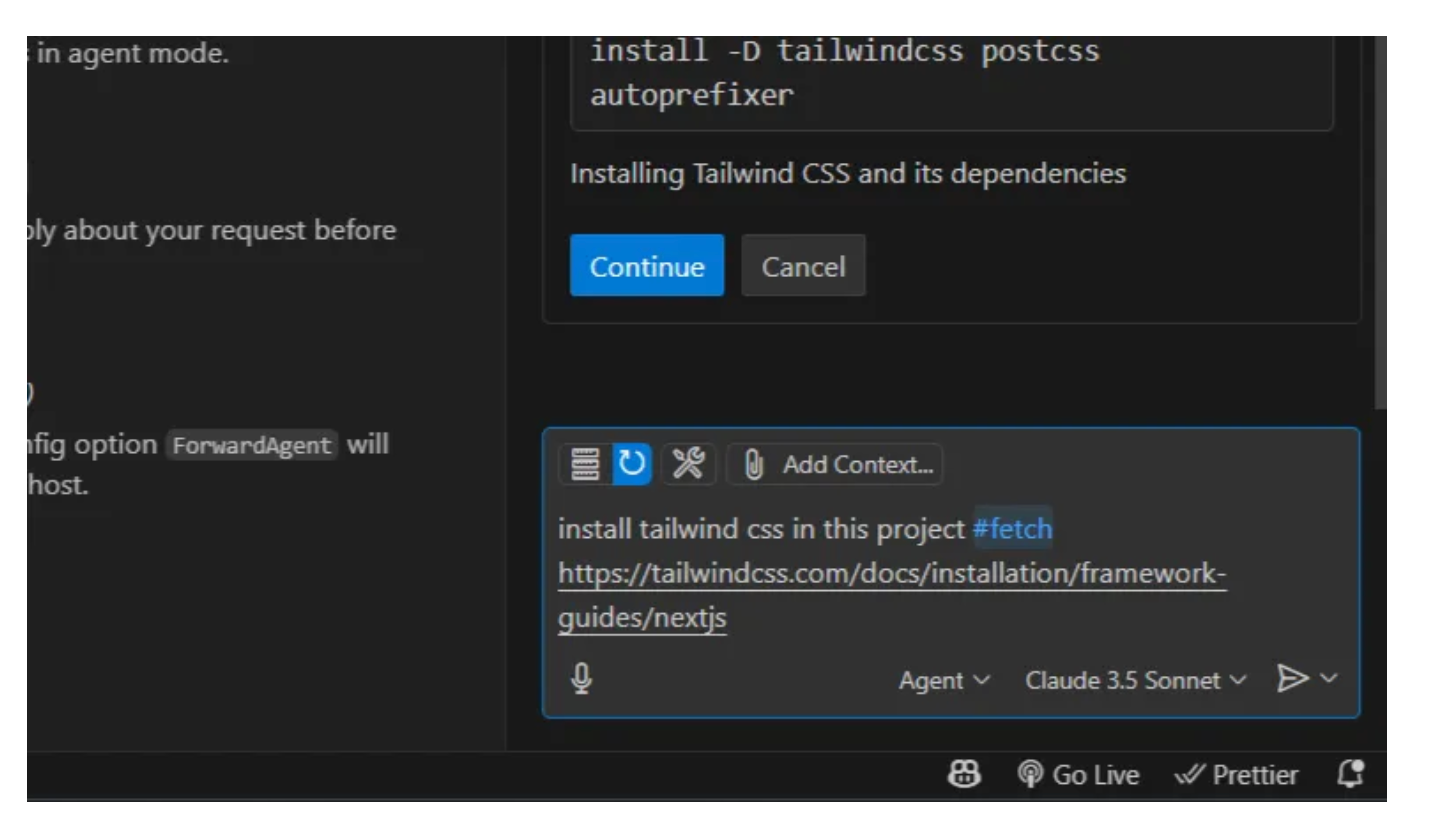This screenshot has height=824, width=1454.
Task: Start voice input with the microphone icon
Action: 581,679
